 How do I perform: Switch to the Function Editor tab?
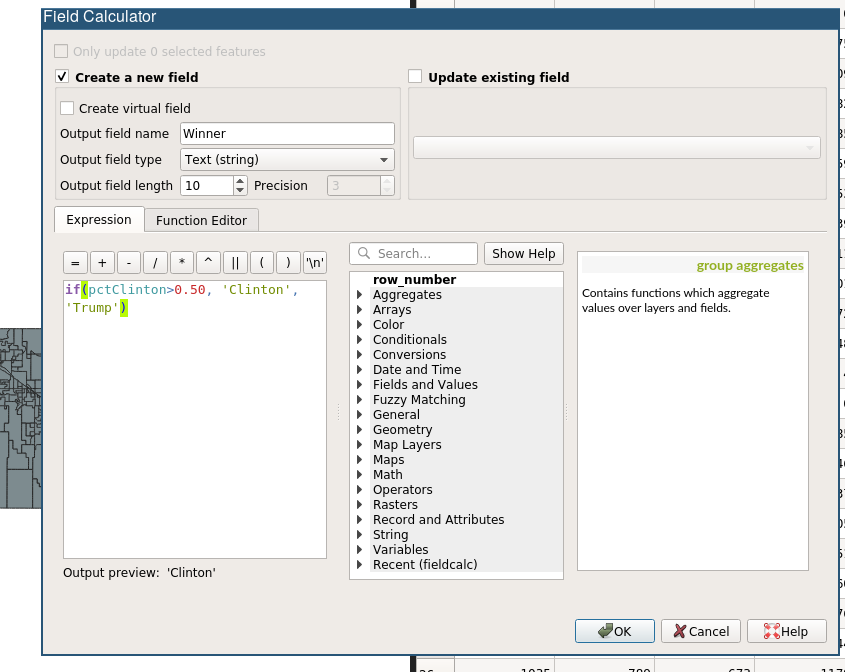(201, 220)
